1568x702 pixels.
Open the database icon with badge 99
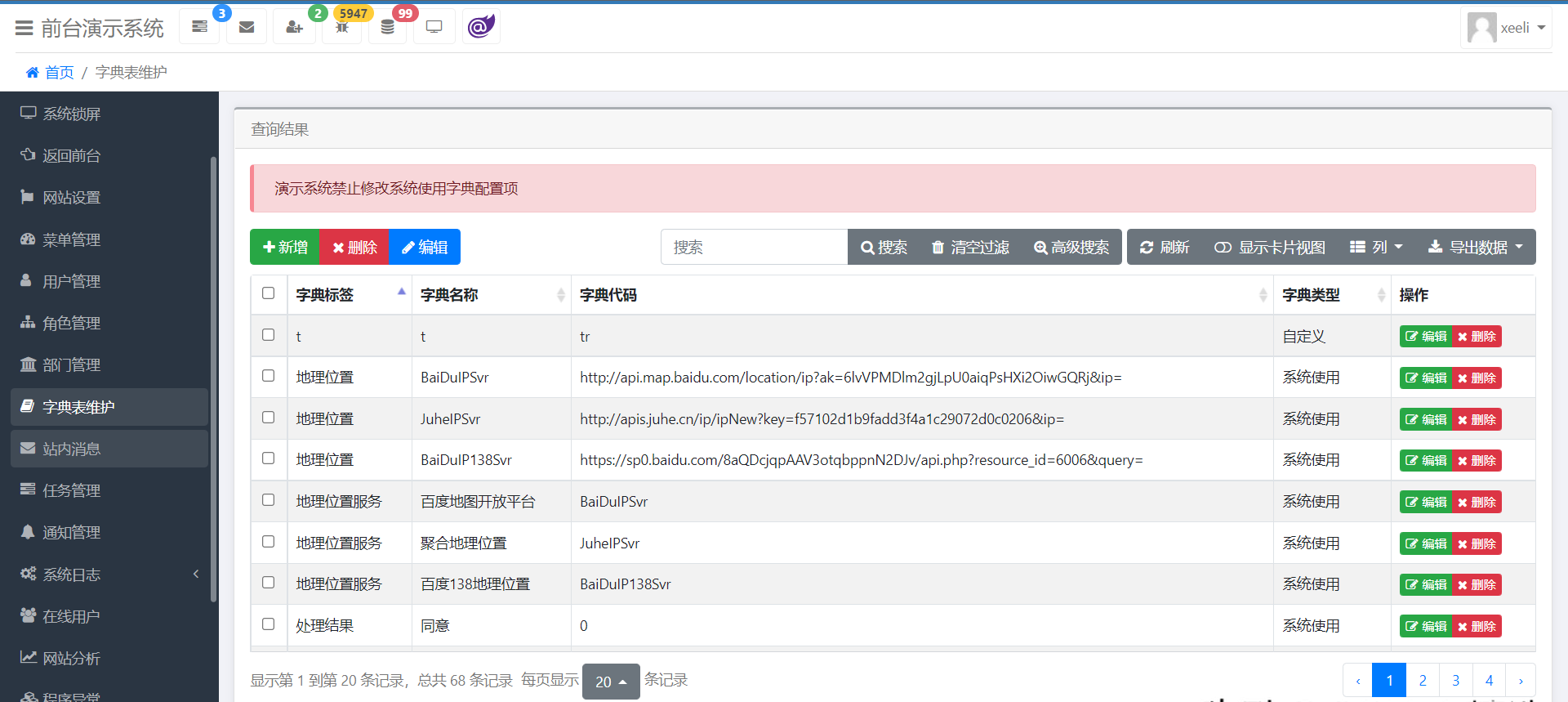point(388,27)
